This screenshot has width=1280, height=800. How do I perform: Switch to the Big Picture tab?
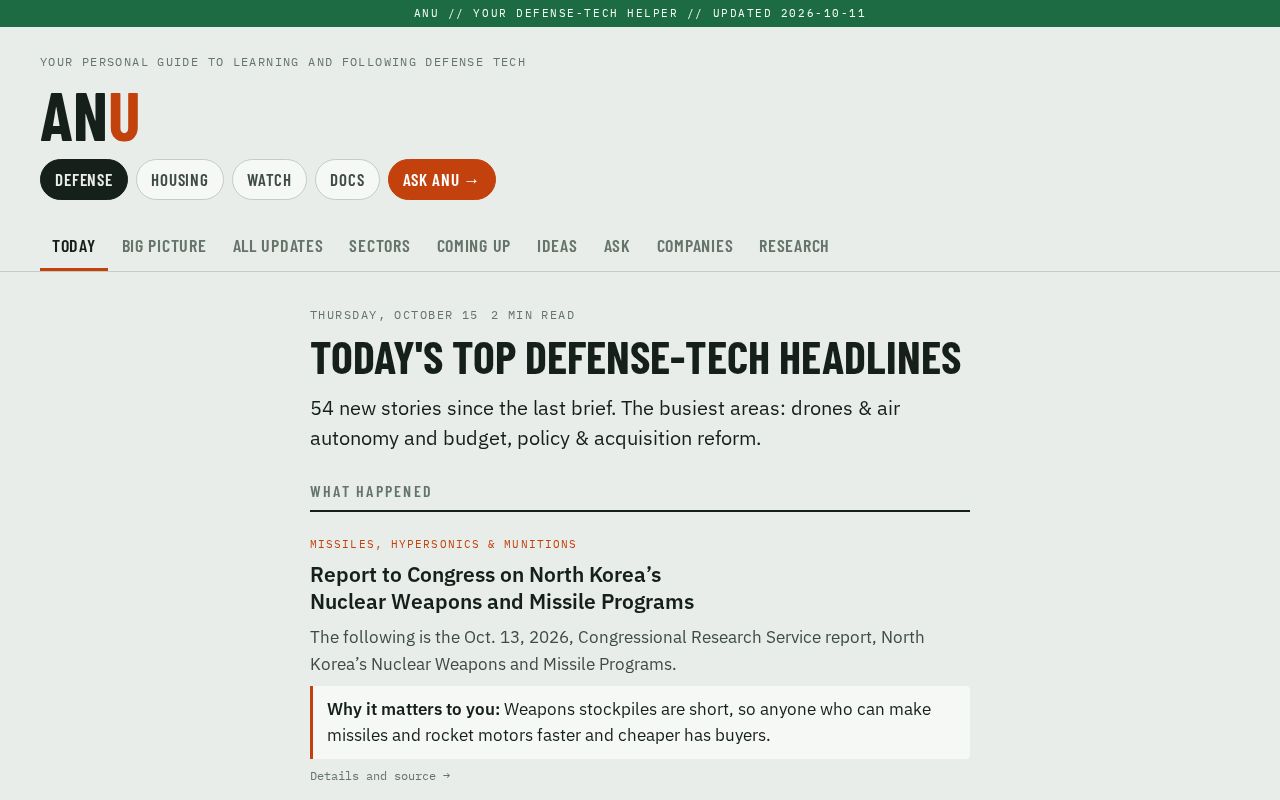(x=164, y=246)
